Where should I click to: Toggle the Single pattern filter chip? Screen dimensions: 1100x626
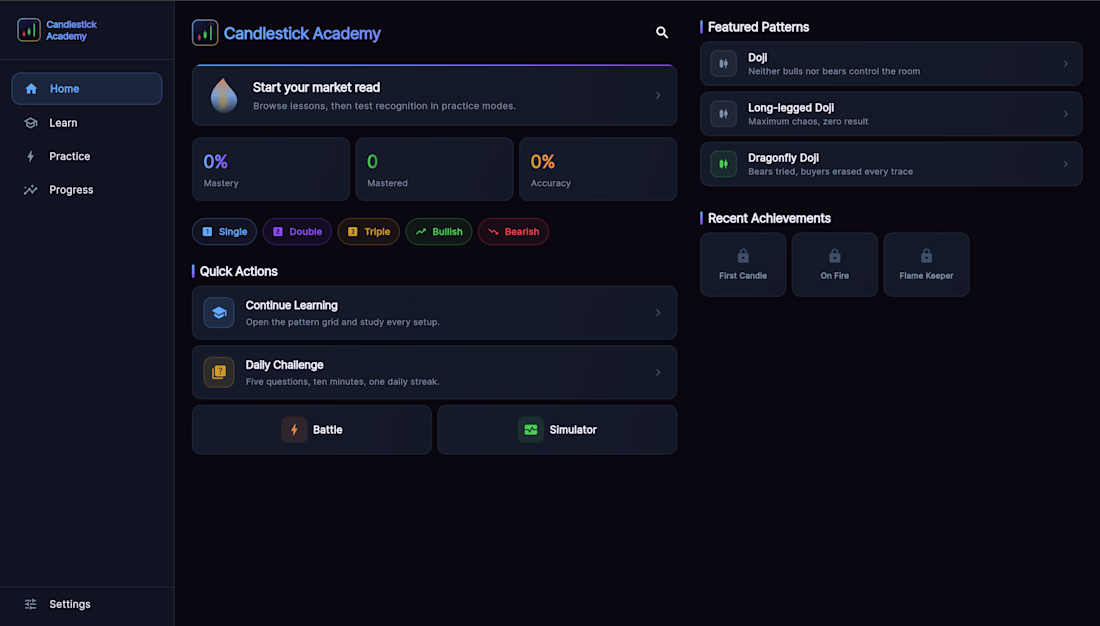click(x=224, y=232)
